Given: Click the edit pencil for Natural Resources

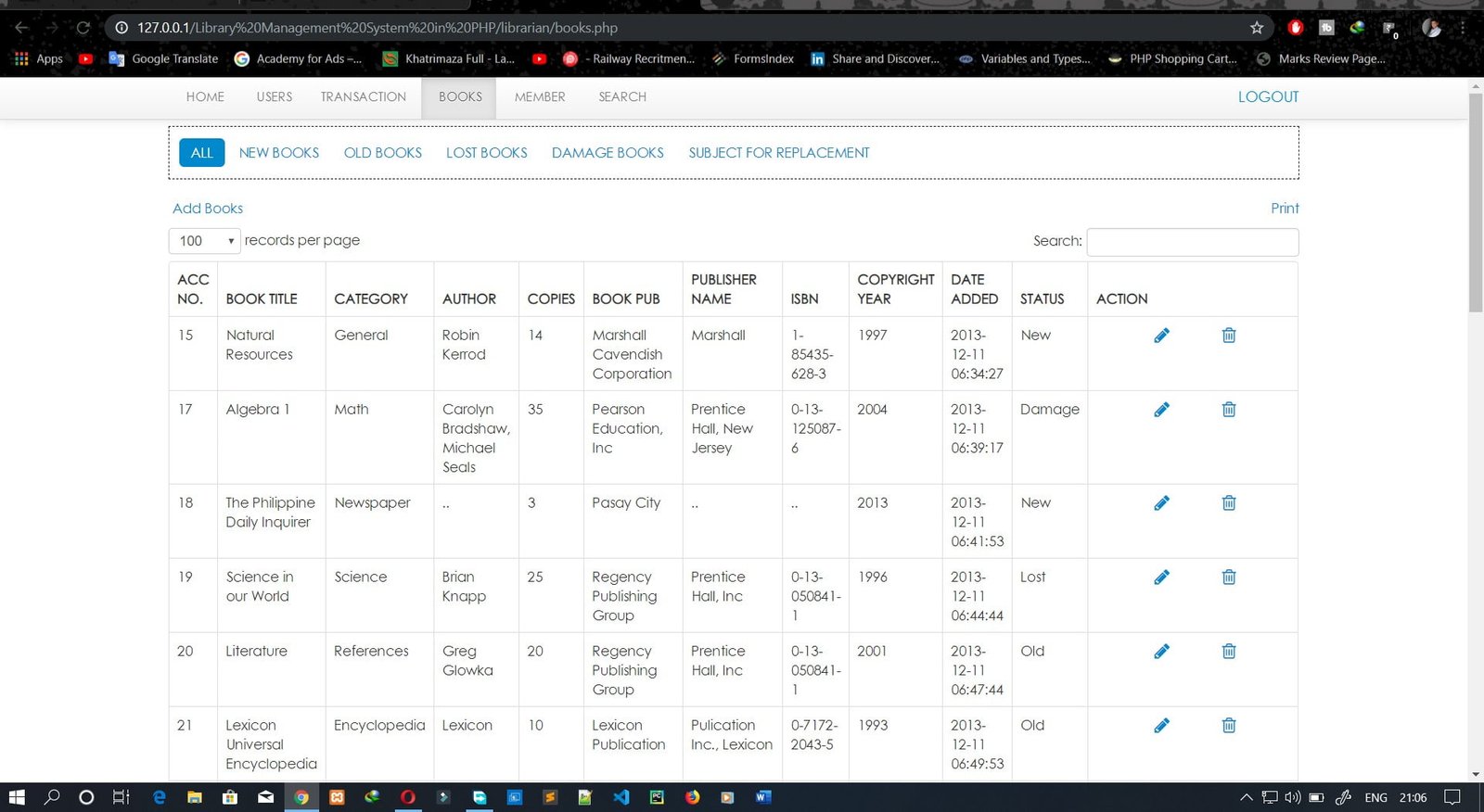Looking at the screenshot, I should (1161, 336).
